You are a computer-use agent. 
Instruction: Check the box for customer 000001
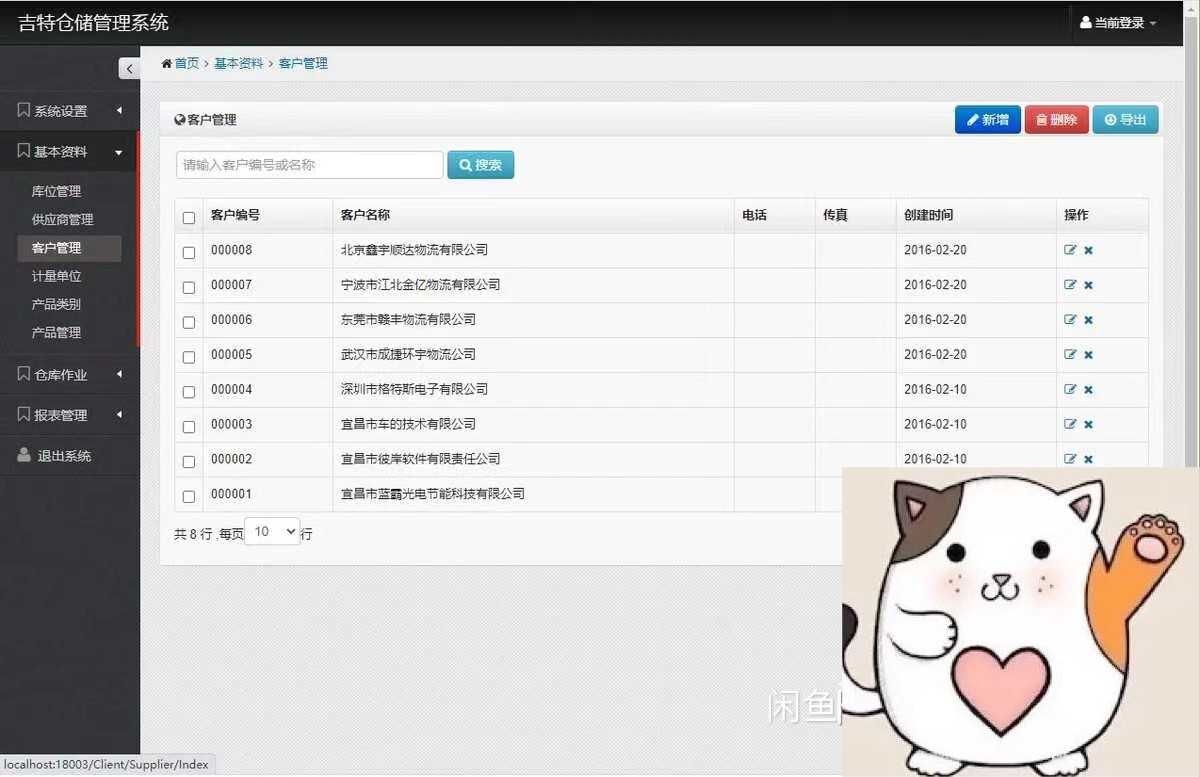(189, 497)
